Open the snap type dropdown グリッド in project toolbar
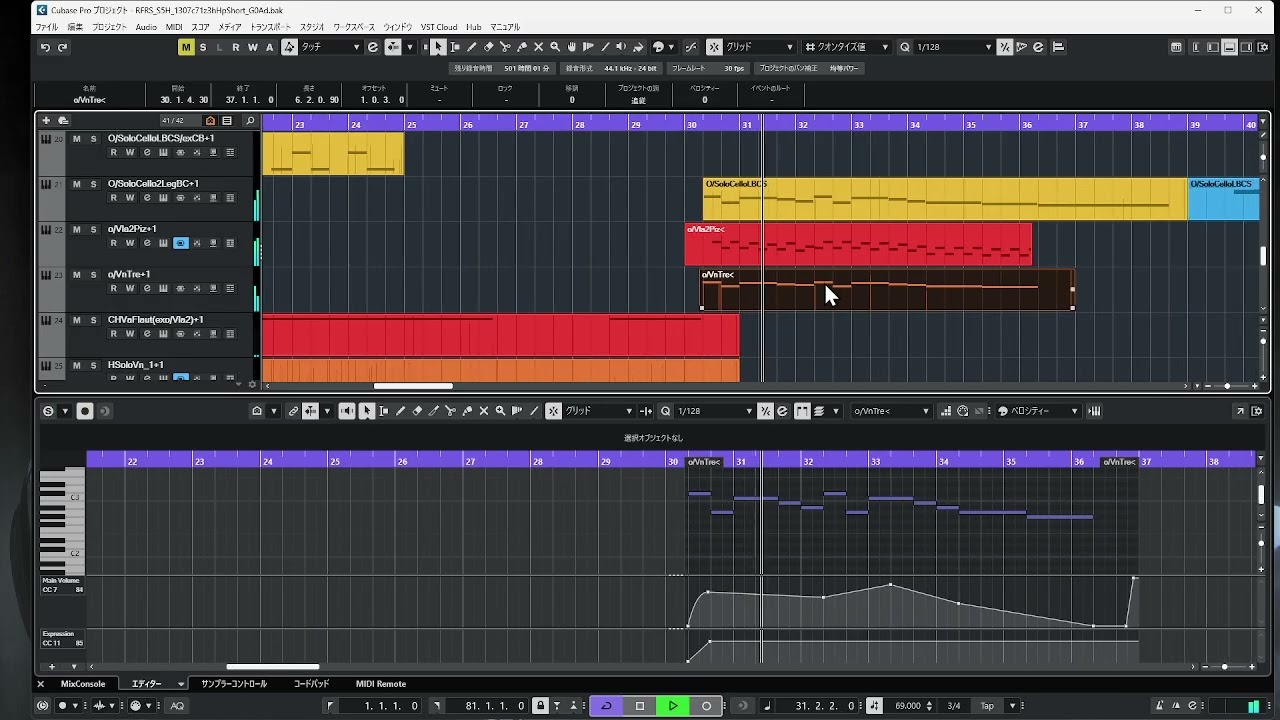Screen dimensions: 1280x720 (x=758, y=47)
